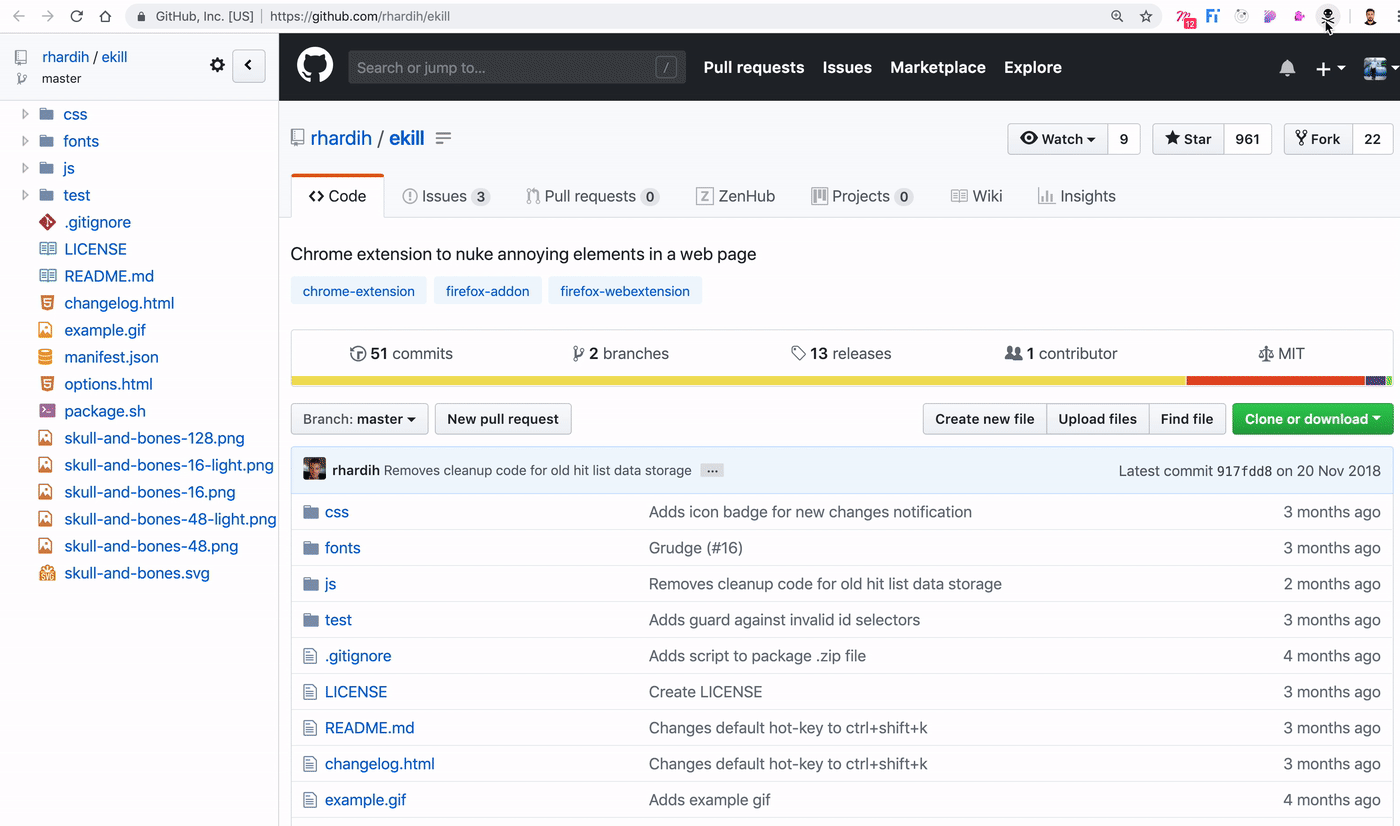View the 1 contributor

tap(1061, 353)
